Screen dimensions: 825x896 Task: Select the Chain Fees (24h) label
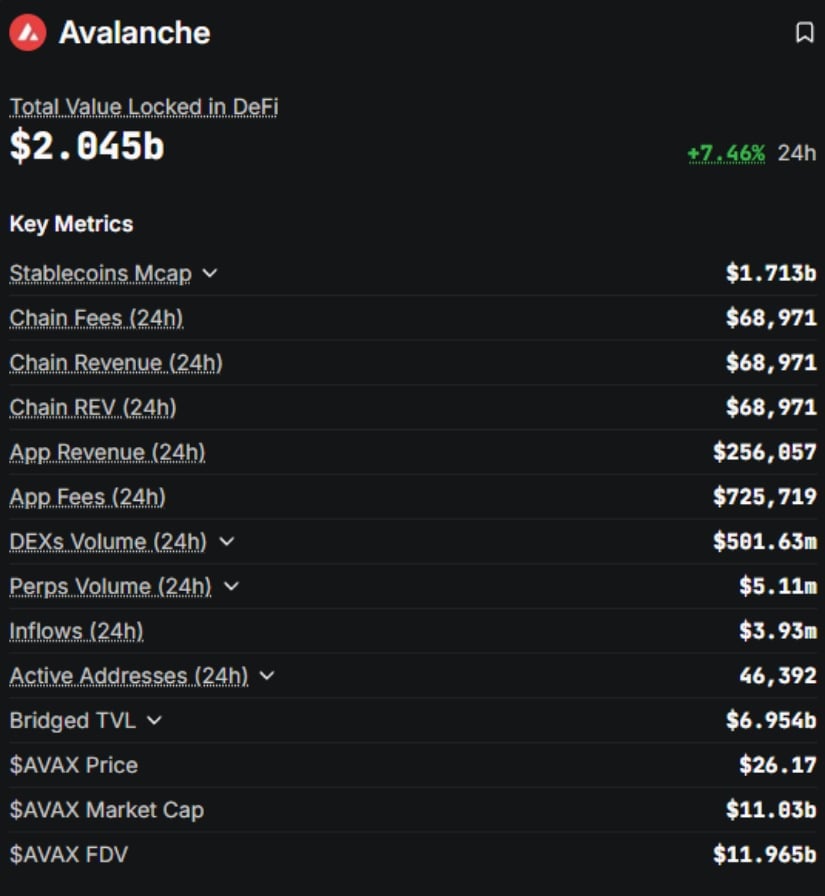(97, 318)
